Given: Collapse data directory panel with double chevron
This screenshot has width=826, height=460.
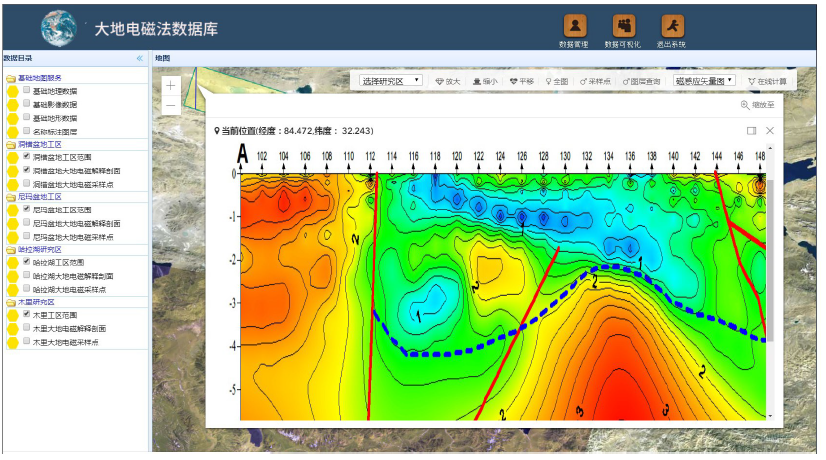Looking at the screenshot, I should pos(140,58).
